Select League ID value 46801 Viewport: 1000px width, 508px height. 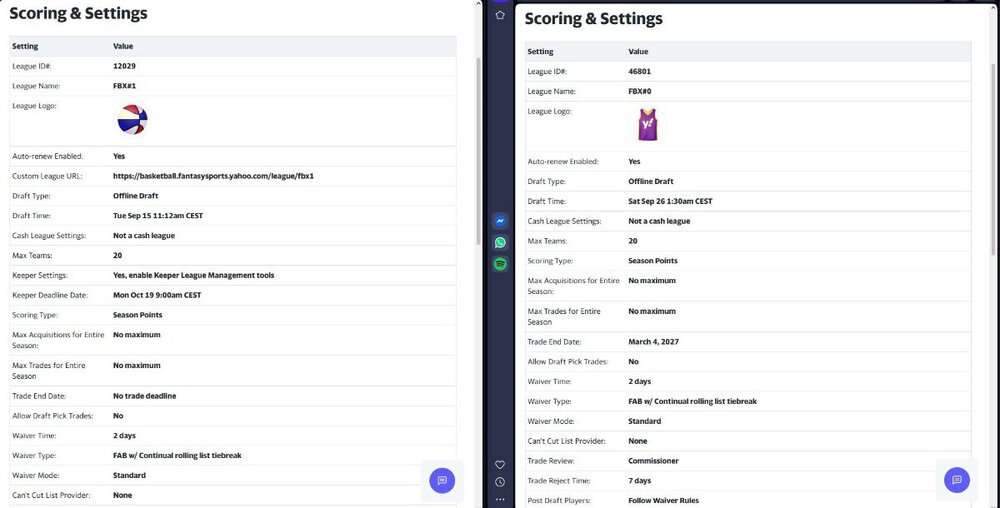tap(640, 71)
